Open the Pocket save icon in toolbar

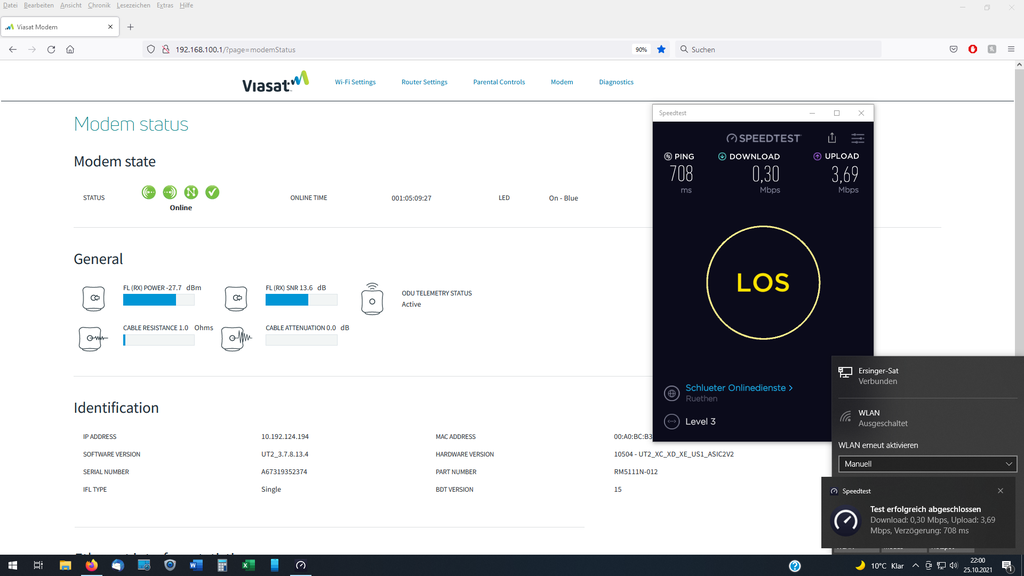(953, 50)
